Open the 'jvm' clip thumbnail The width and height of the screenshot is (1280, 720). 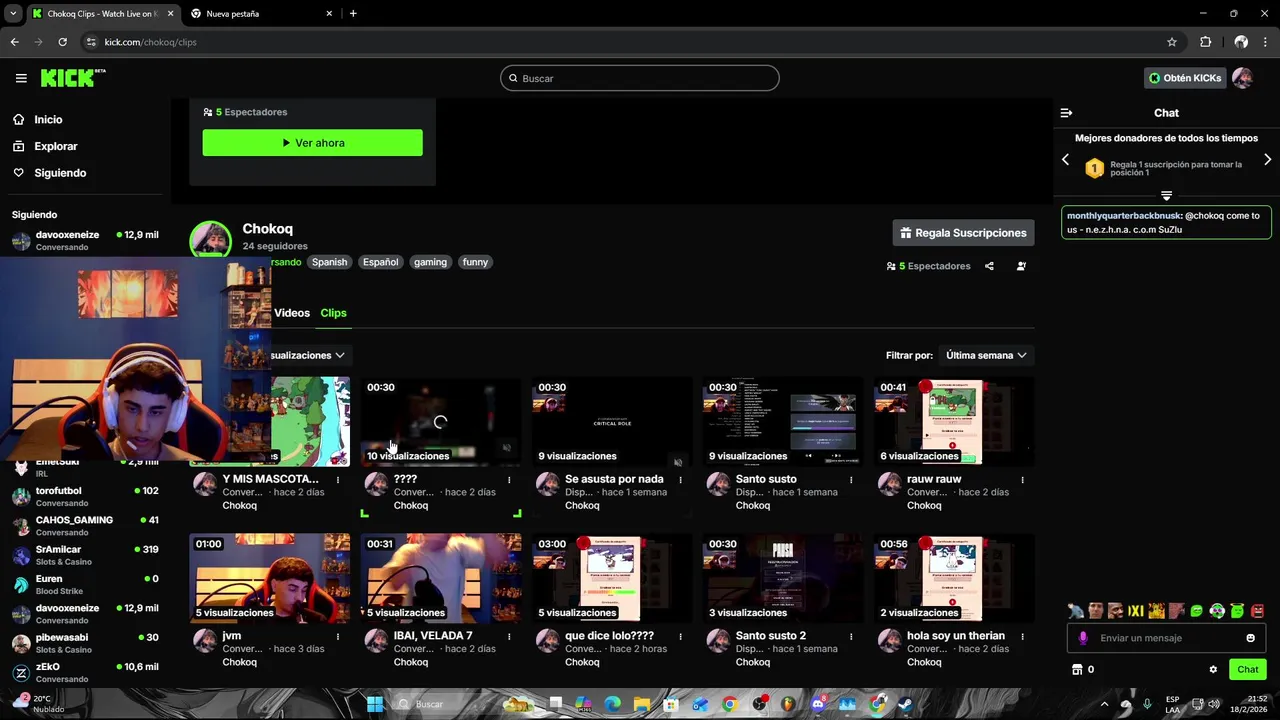point(270,578)
